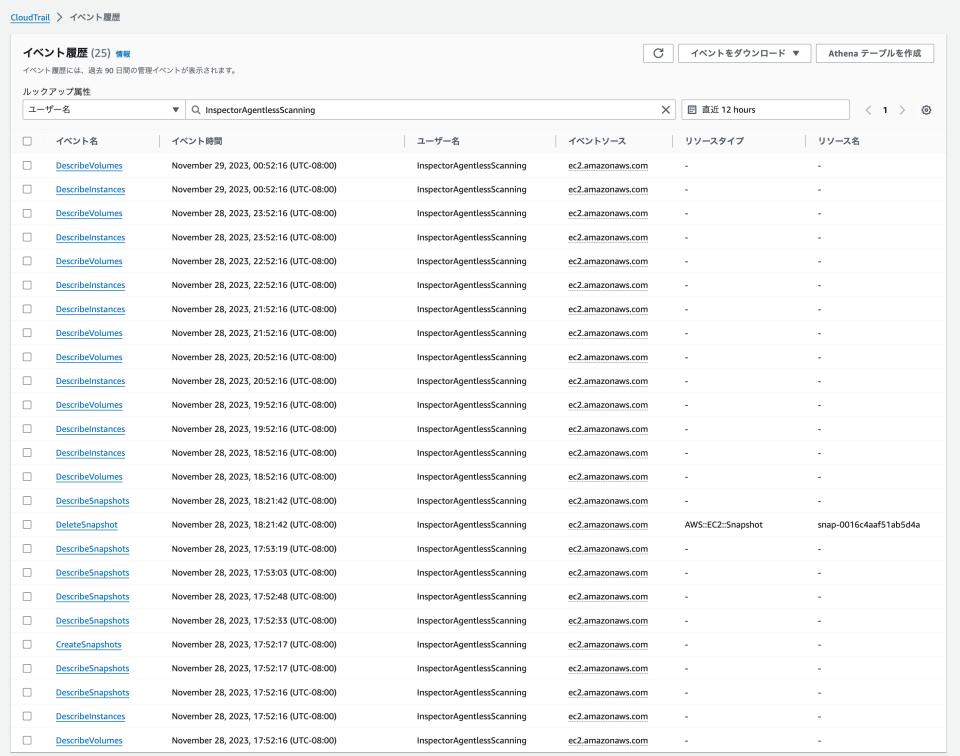The width and height of the screenshot is (960, 756).
Task: Click time November 28, 2023, 17:53:03
Action: [253, 572]
